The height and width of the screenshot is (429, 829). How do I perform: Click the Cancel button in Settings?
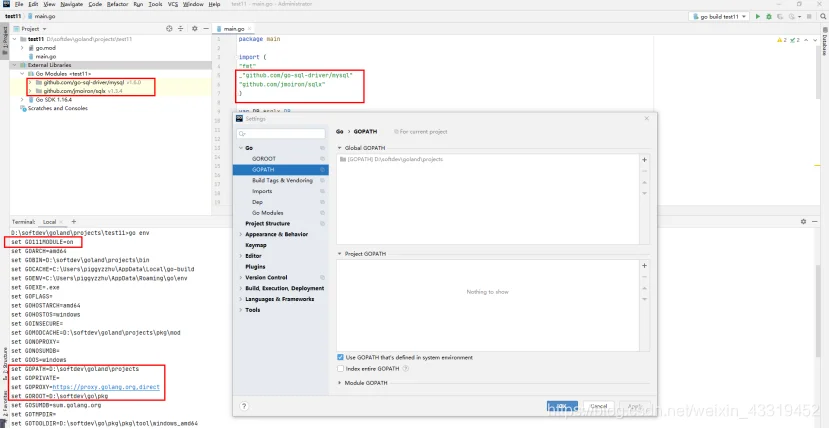tap(598, 406)
